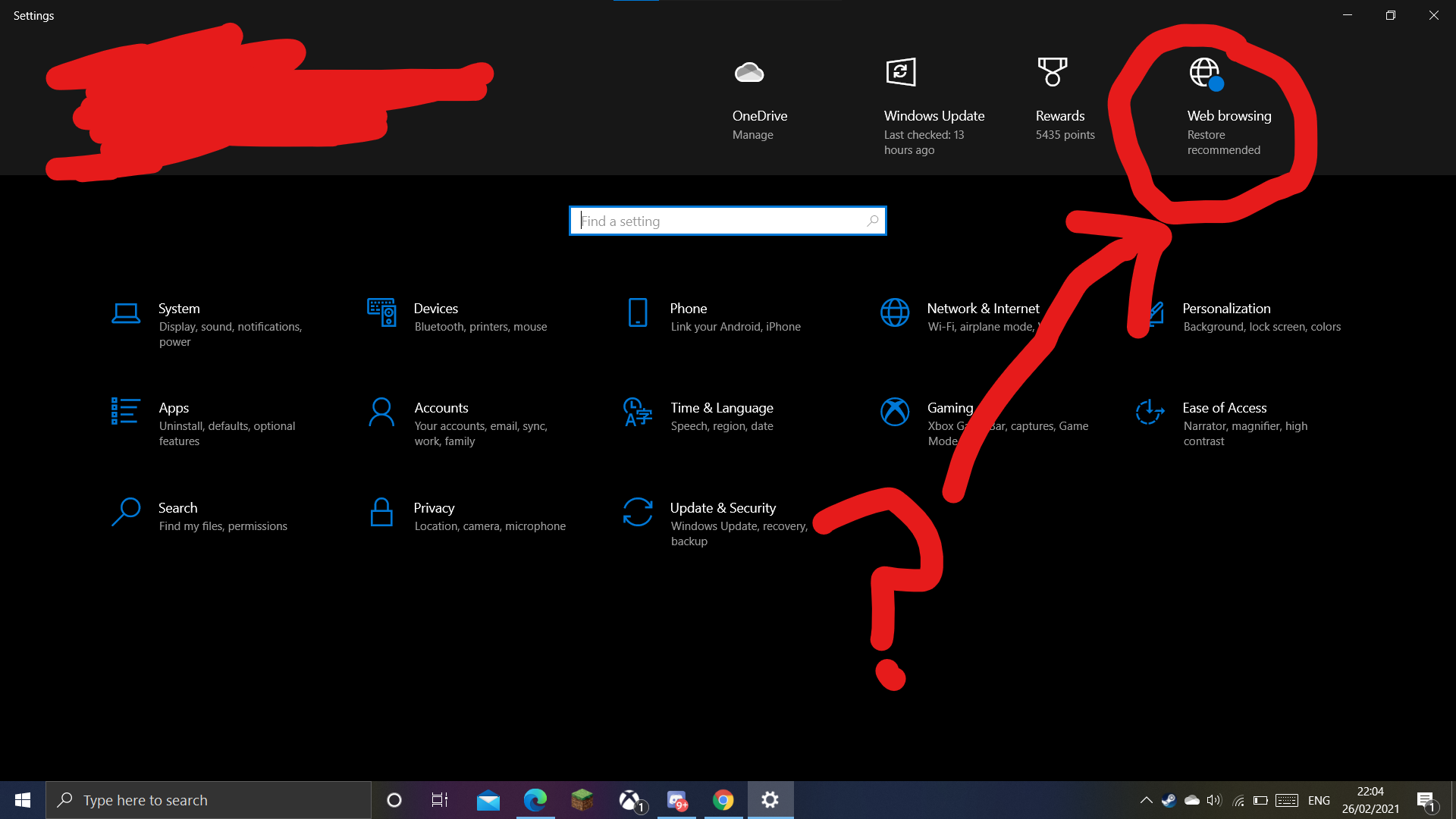Click 'Display, sound, notifications, power' description

pos(231,334)
